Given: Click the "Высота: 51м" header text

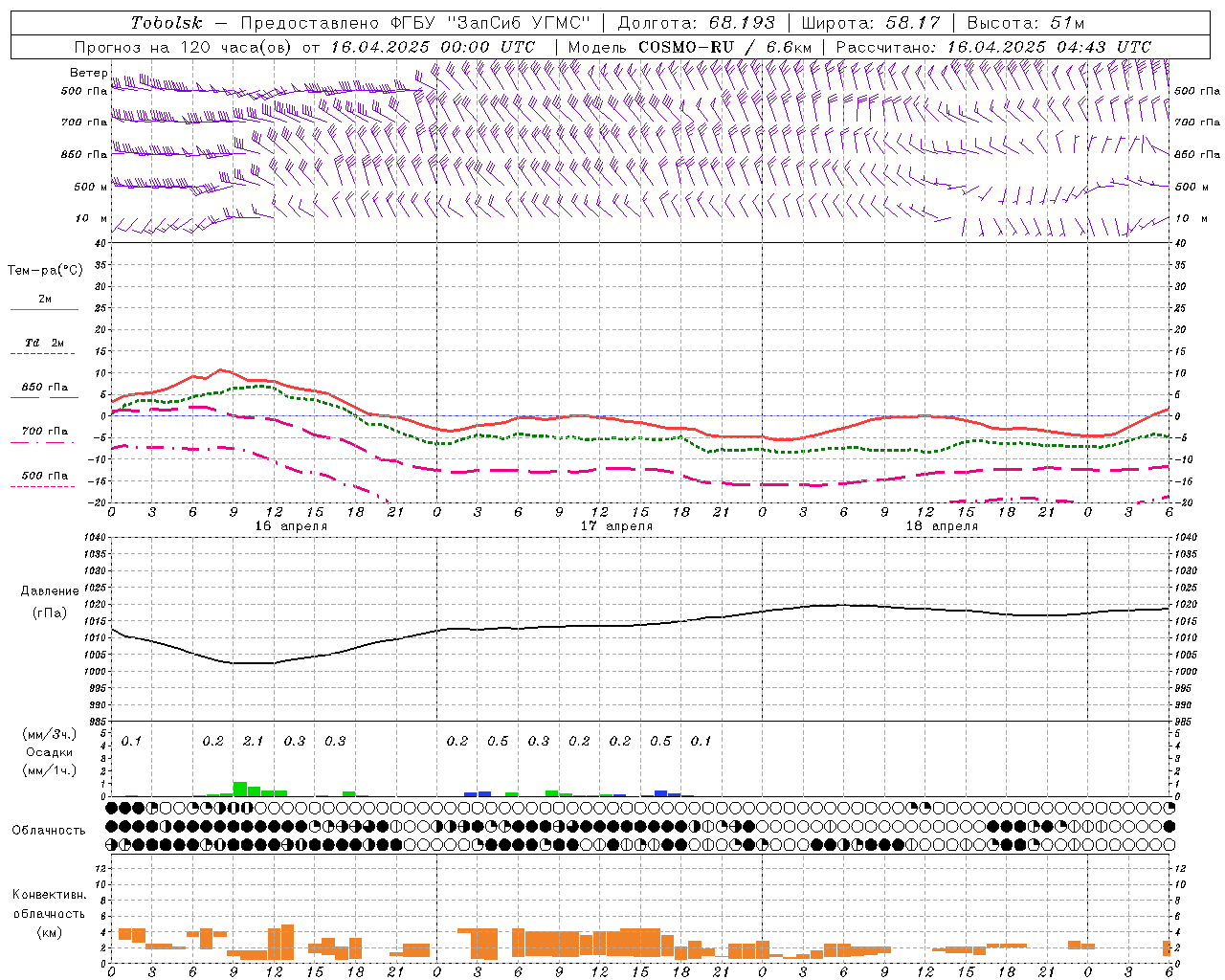Looking at the screenshot, I should point(1026,23).
